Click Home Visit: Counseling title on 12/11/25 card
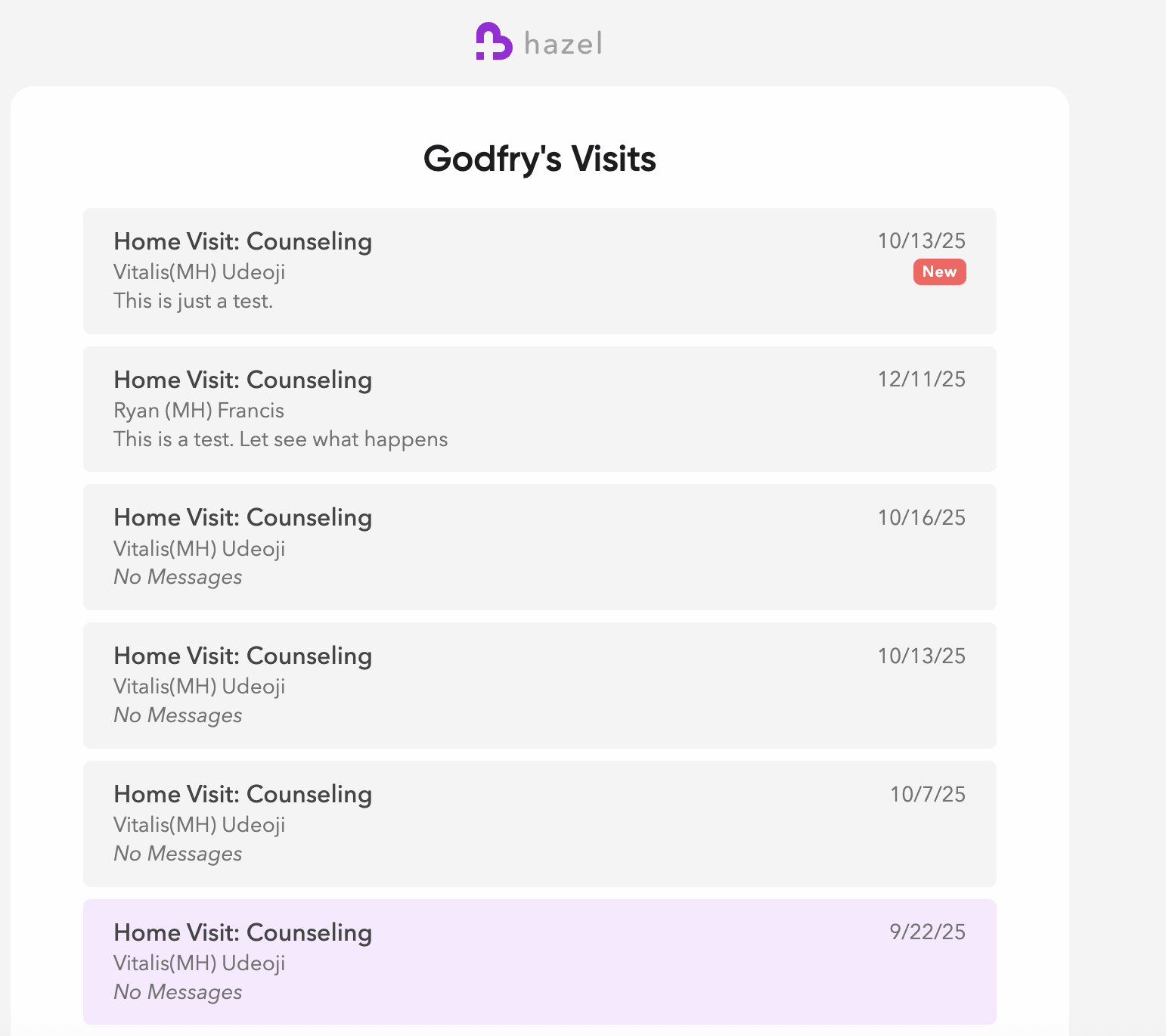Screen dimensions: 1166x1036 tap(243, 380)
